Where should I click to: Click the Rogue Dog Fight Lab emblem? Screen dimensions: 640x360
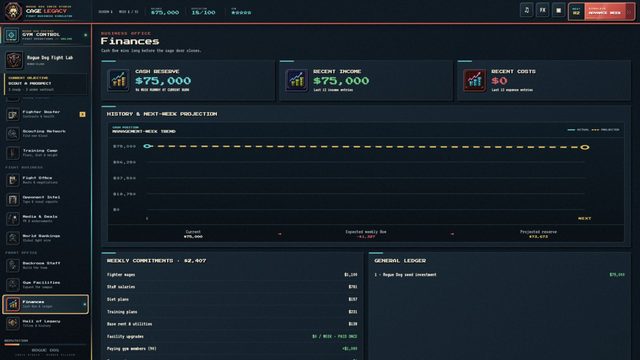14,60
